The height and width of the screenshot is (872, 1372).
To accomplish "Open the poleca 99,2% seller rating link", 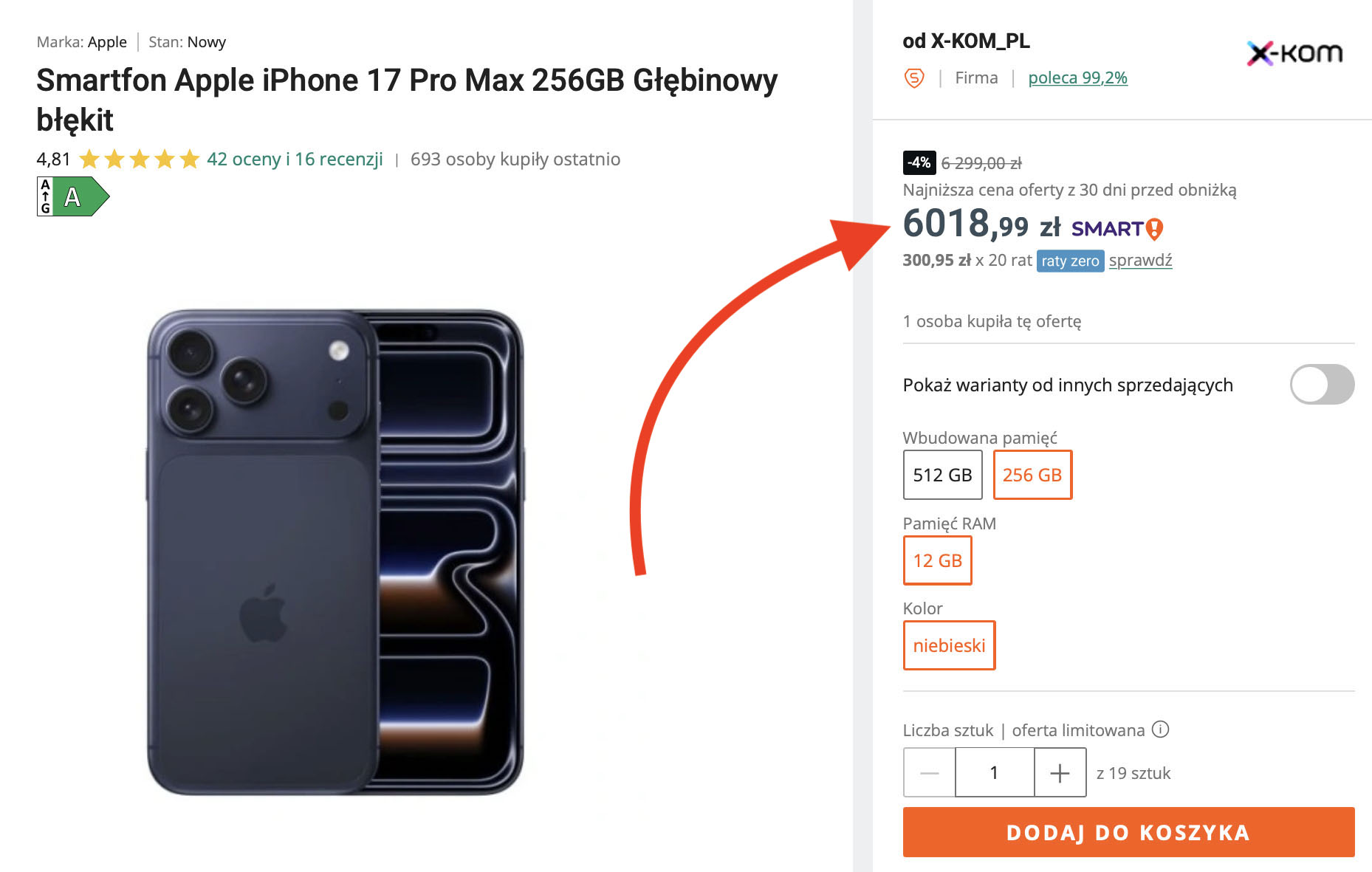I will [1077, 78].
